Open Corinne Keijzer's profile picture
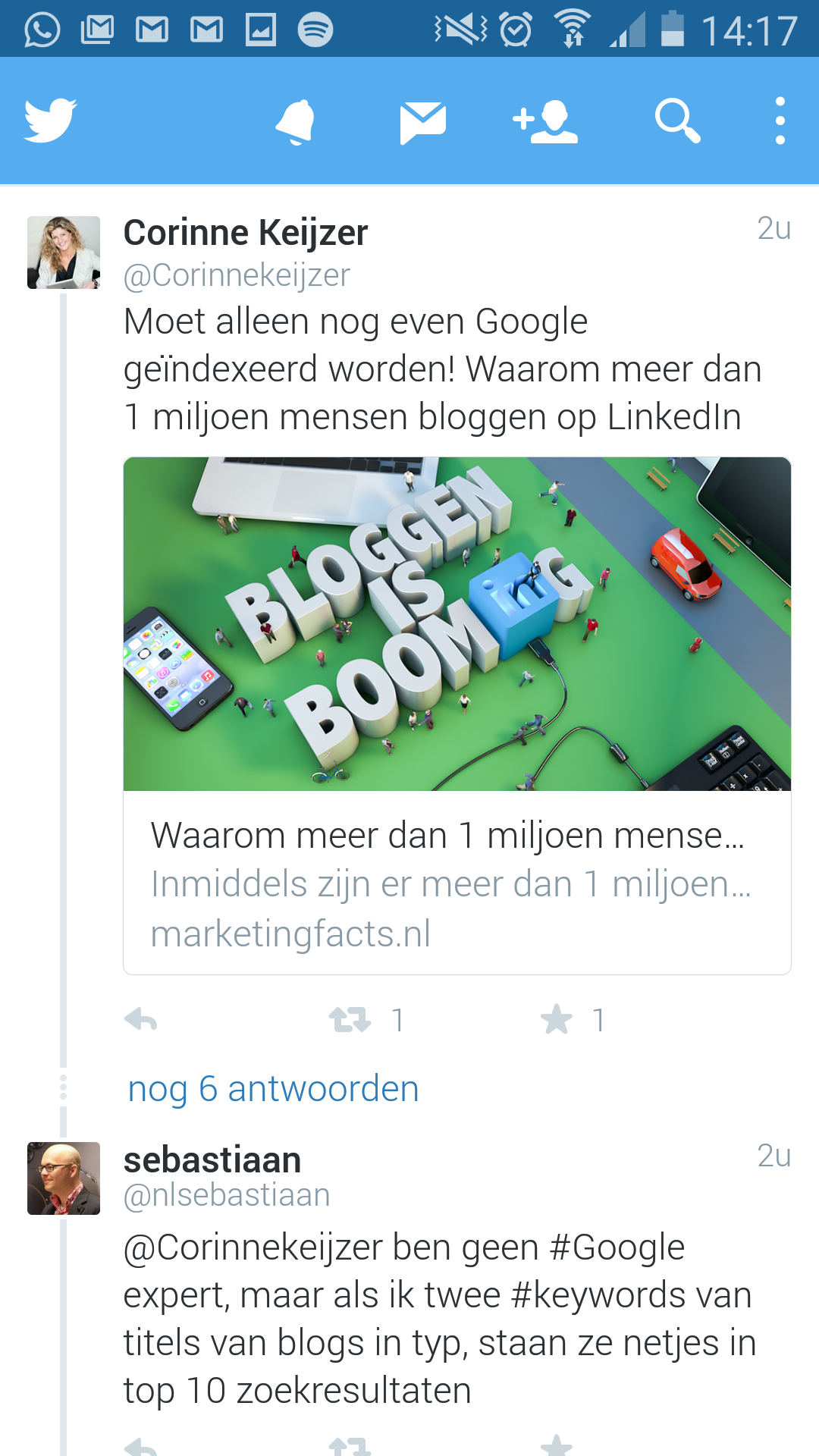The height and width of the screenshot is (1456, 819). pyautogui.click(x=64, y=253)
